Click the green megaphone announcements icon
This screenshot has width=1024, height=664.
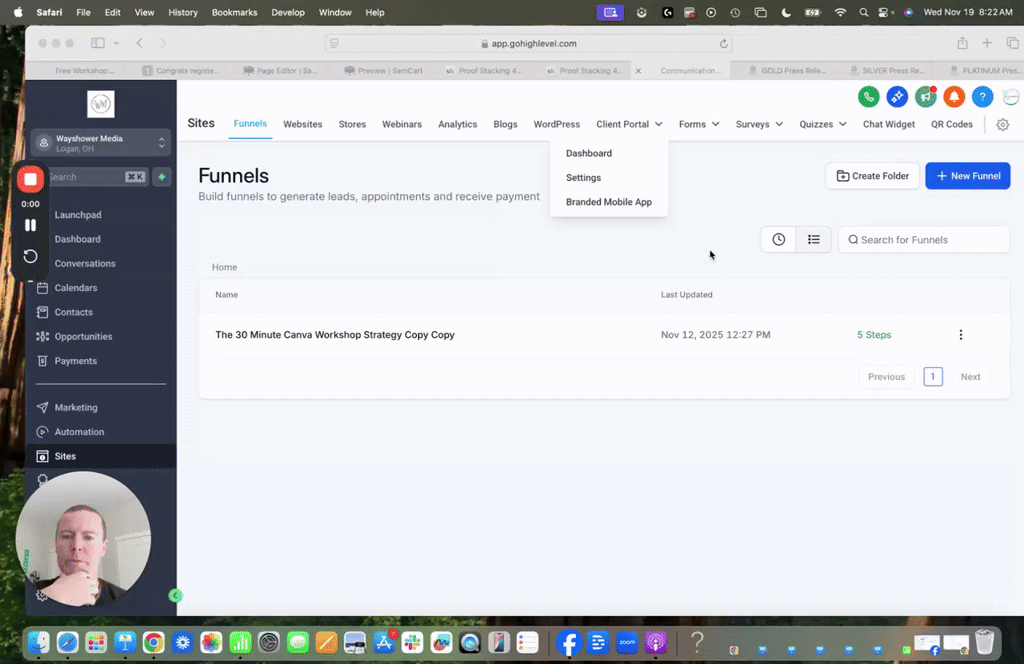coord(925,97)
